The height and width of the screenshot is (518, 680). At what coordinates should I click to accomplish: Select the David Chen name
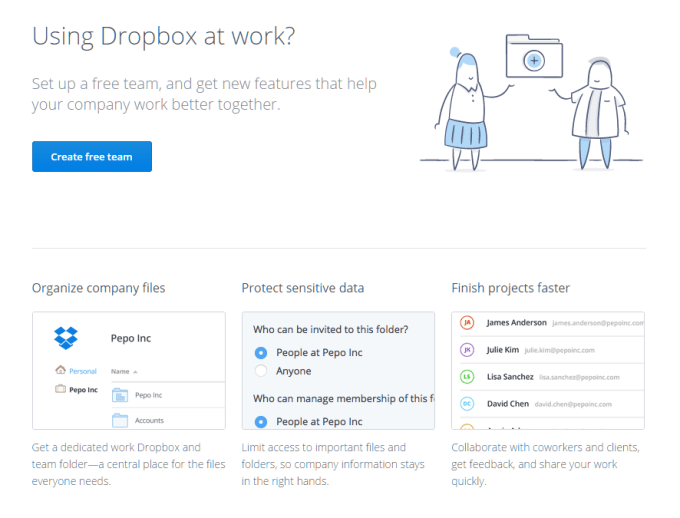click(x=508, y=403)
